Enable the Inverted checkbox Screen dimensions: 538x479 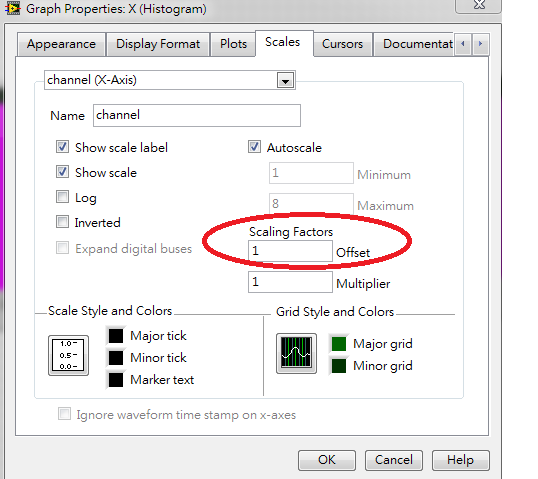[x=62, y=222]
